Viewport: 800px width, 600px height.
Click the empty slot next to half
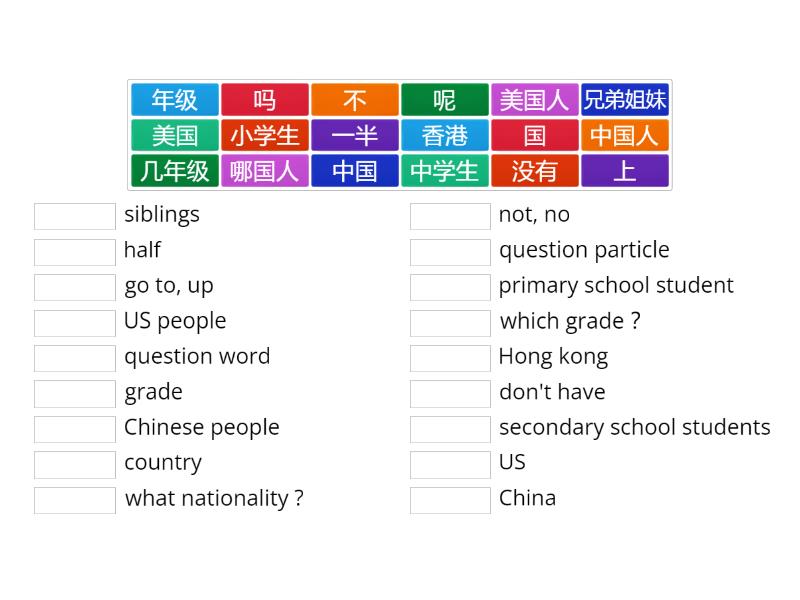75,251
